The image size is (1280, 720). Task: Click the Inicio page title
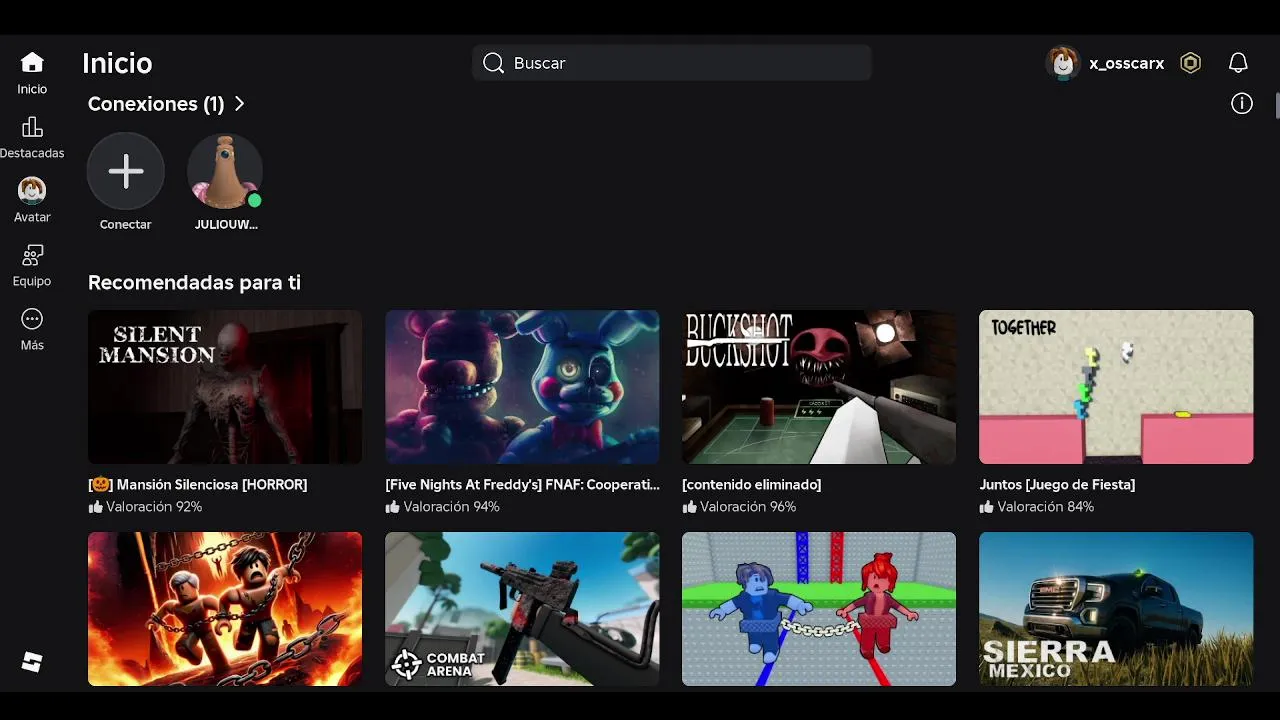click(x=117, y=63)
